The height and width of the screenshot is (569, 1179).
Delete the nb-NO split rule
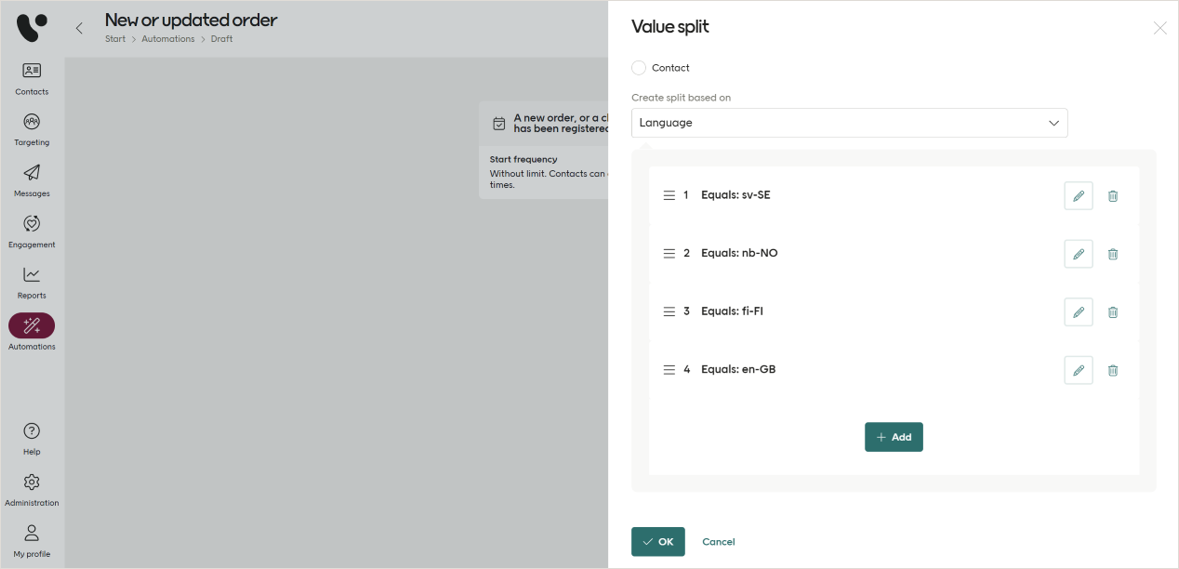(1113, 253)
